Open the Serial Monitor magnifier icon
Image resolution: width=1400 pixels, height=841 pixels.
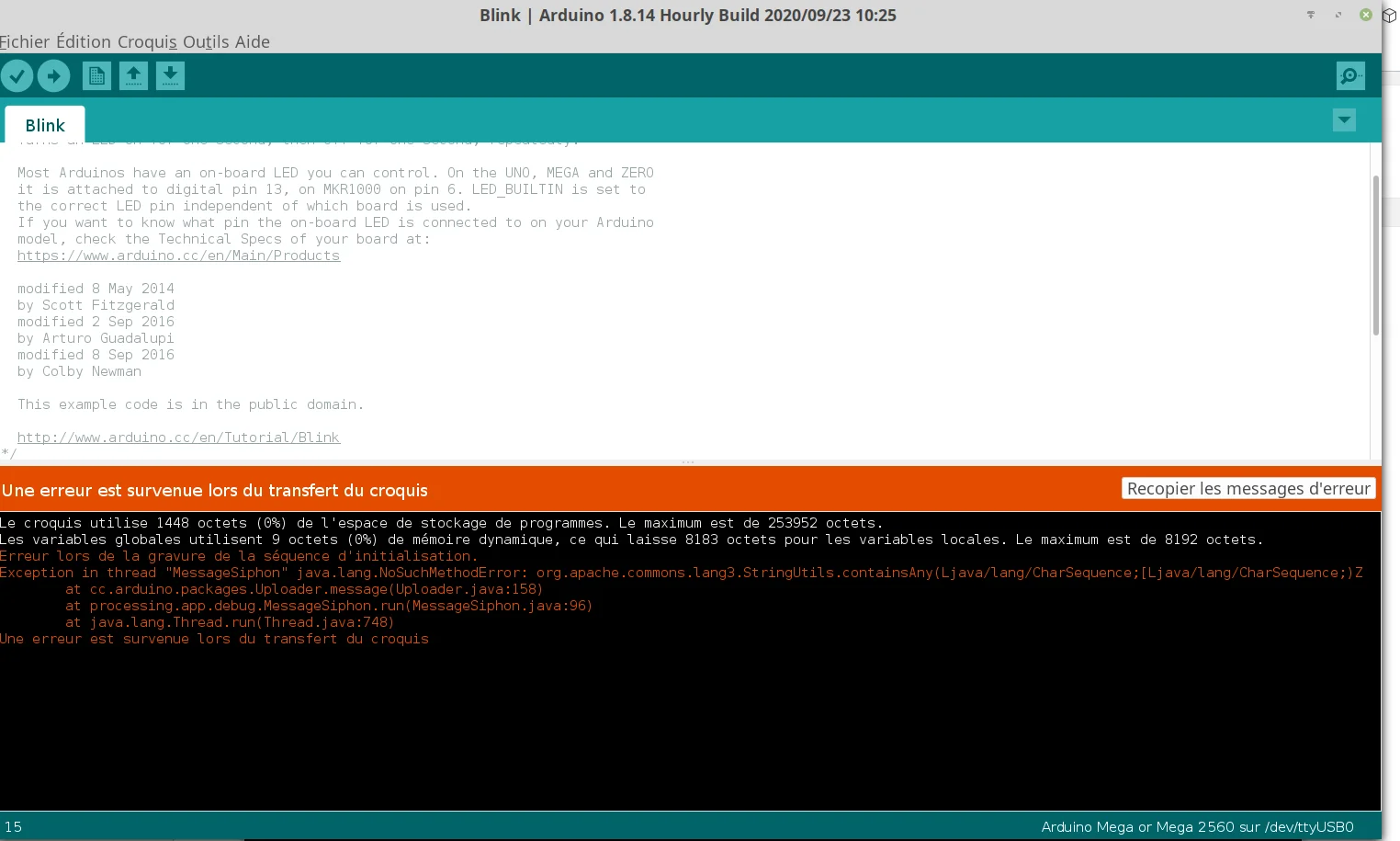[x=1350, y=75]
